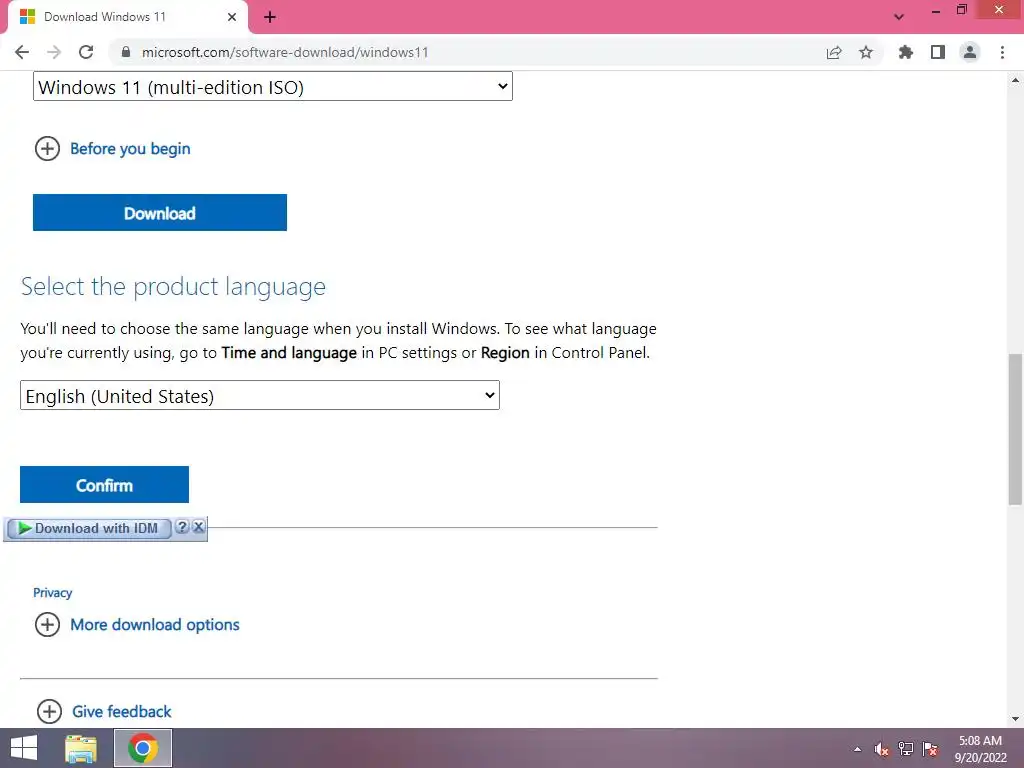Show hidden system tray icons
1024x768 pixels.
tap(857, 749)
